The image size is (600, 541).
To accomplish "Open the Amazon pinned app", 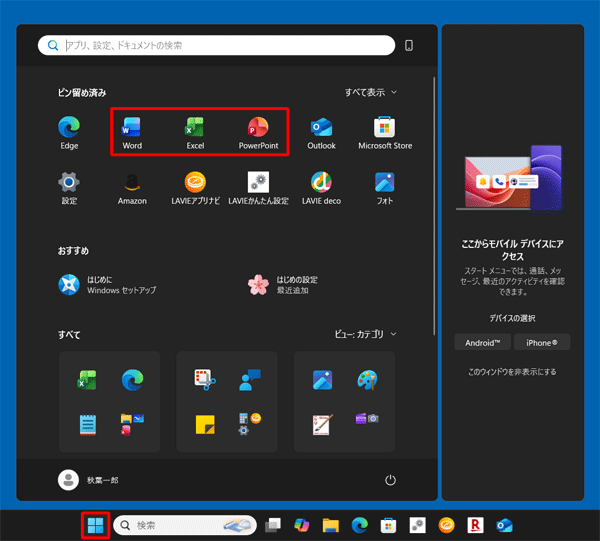I will point(132,185).
